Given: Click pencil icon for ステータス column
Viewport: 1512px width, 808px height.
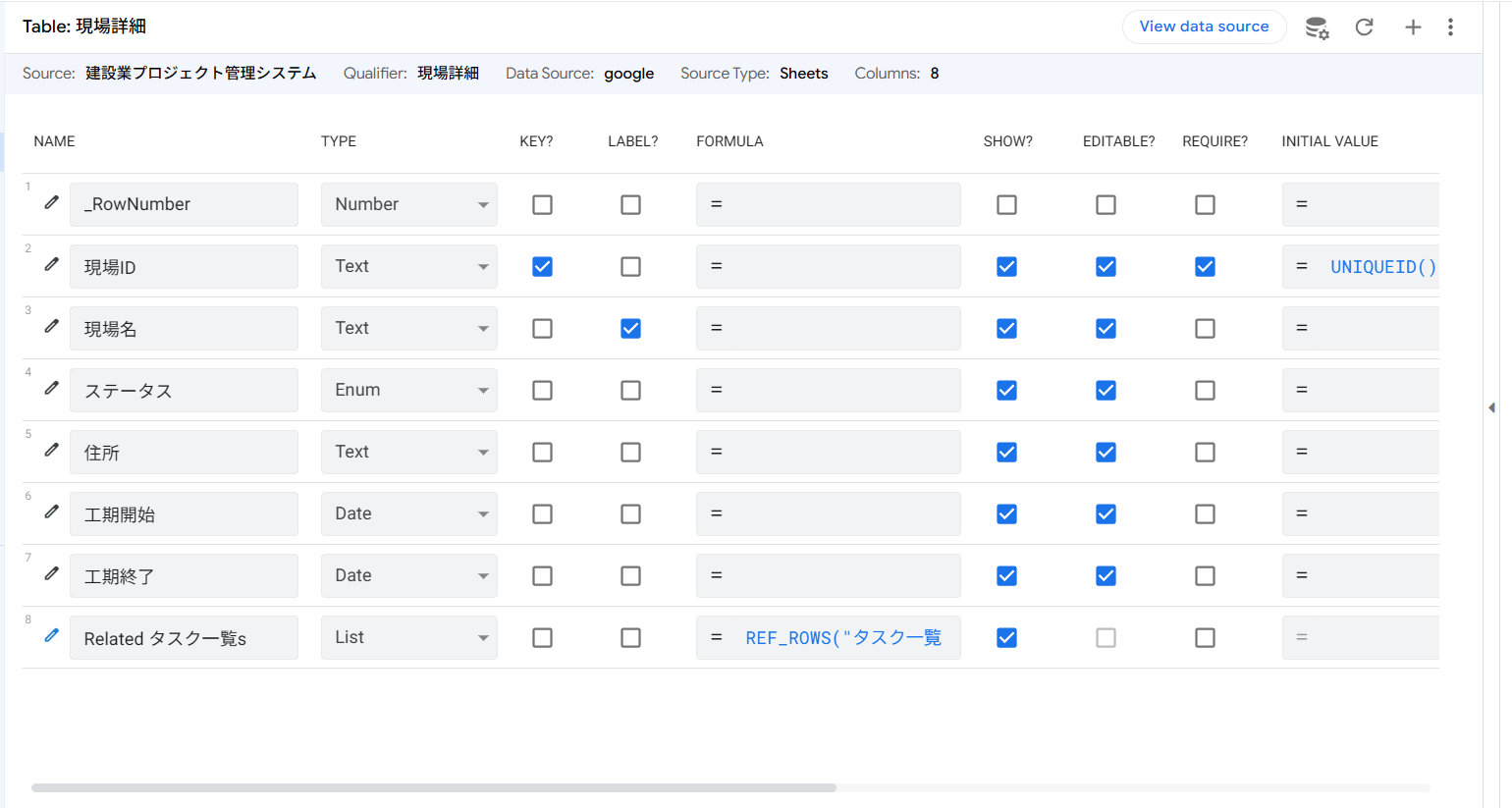Looking at the screenshot, I should coord(52,389).
